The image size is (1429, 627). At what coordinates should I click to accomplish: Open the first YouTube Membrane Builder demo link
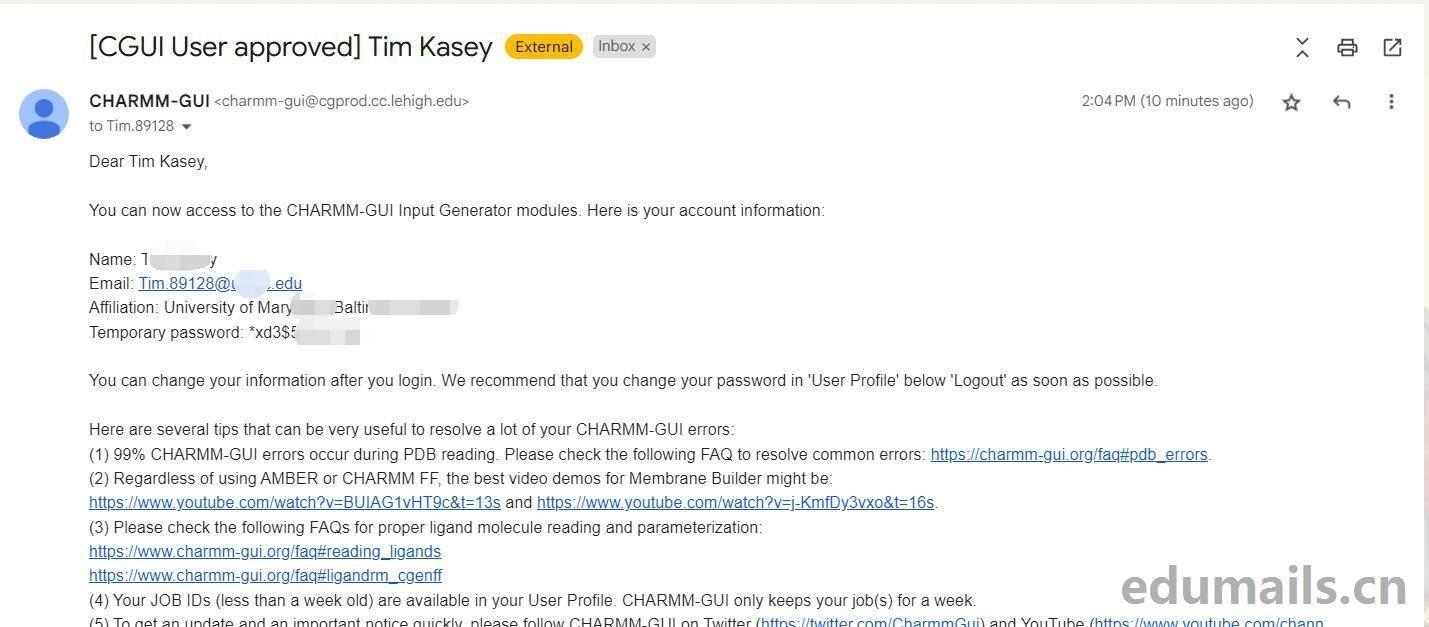point(294,503)
